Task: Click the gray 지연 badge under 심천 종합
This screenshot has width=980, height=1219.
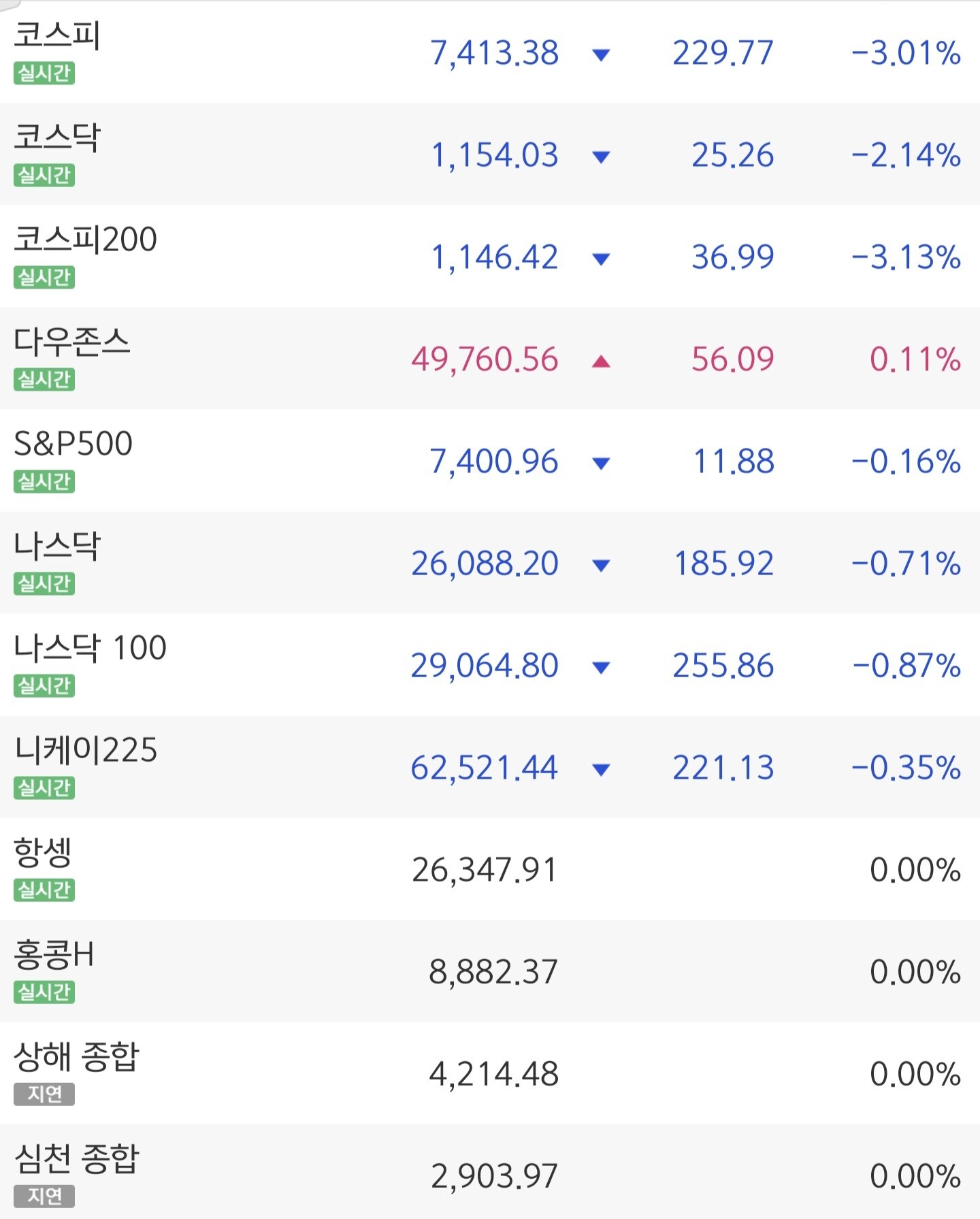Action: (x=44, y=1196)
